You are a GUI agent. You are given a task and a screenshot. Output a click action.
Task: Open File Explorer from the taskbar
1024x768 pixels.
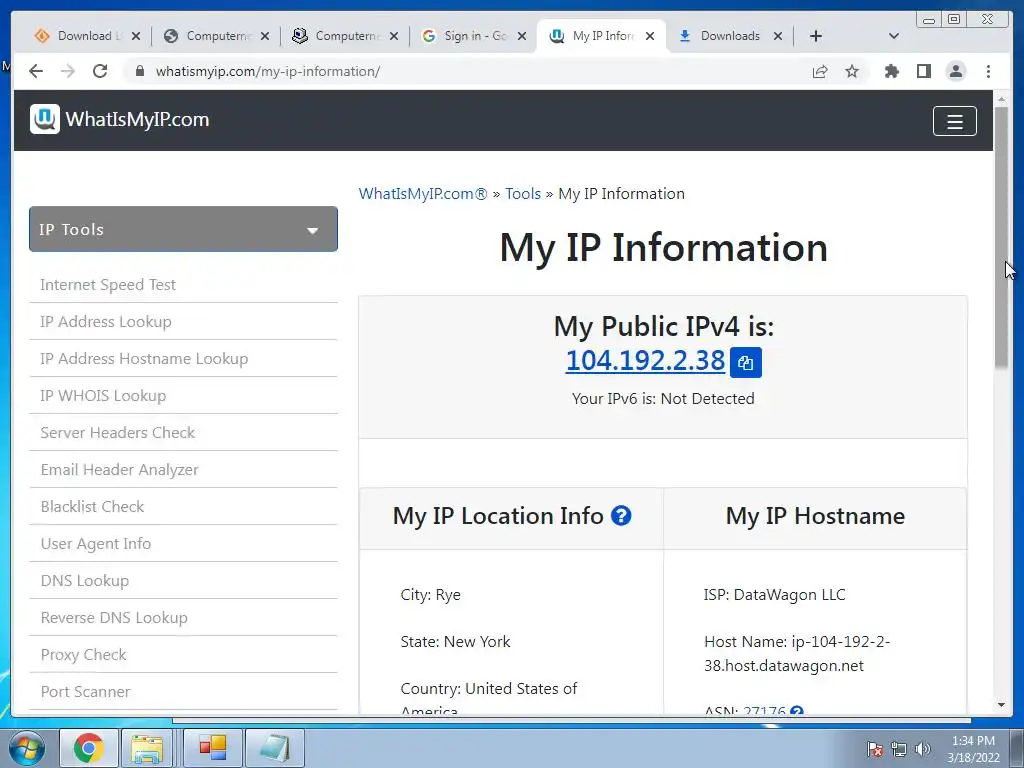click(x=148, y=748)
